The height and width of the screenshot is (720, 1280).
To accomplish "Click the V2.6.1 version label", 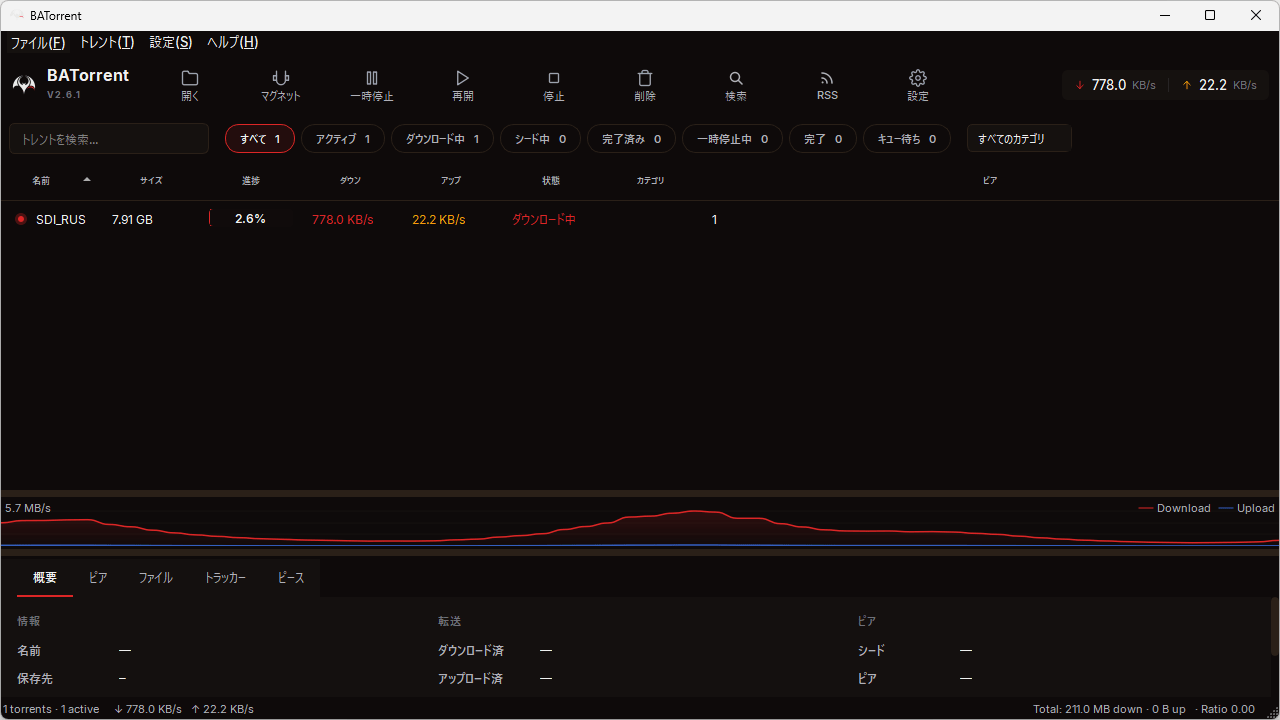I will tap(64, 95).
